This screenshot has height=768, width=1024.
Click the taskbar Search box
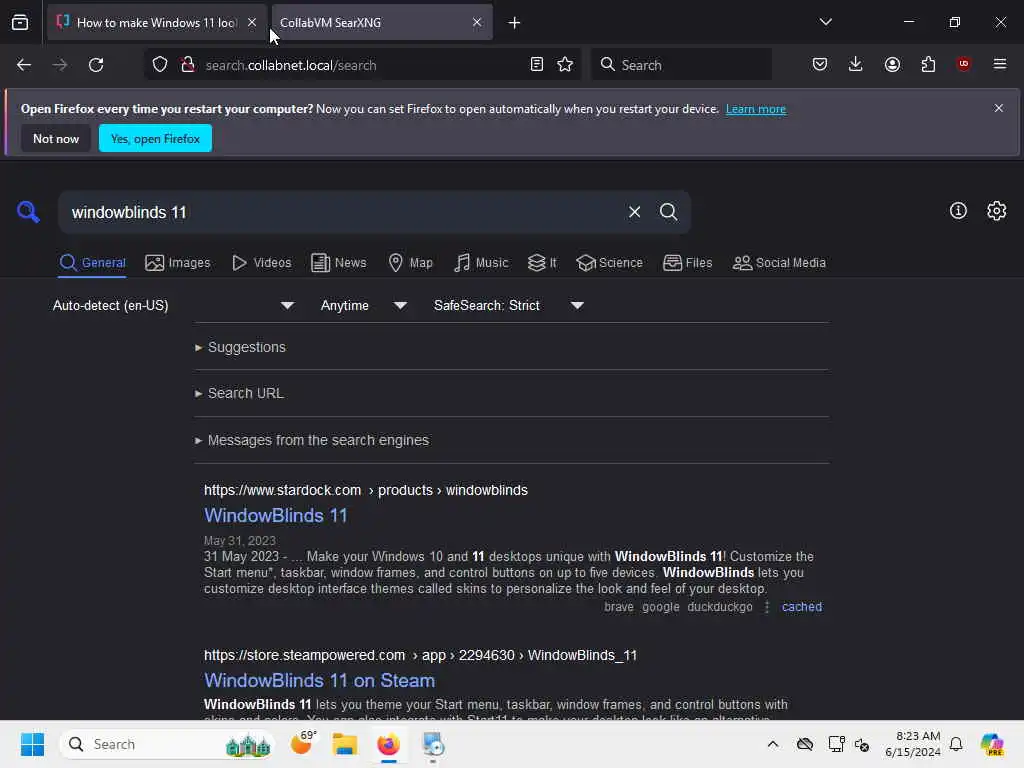click(x=167, y=744)
